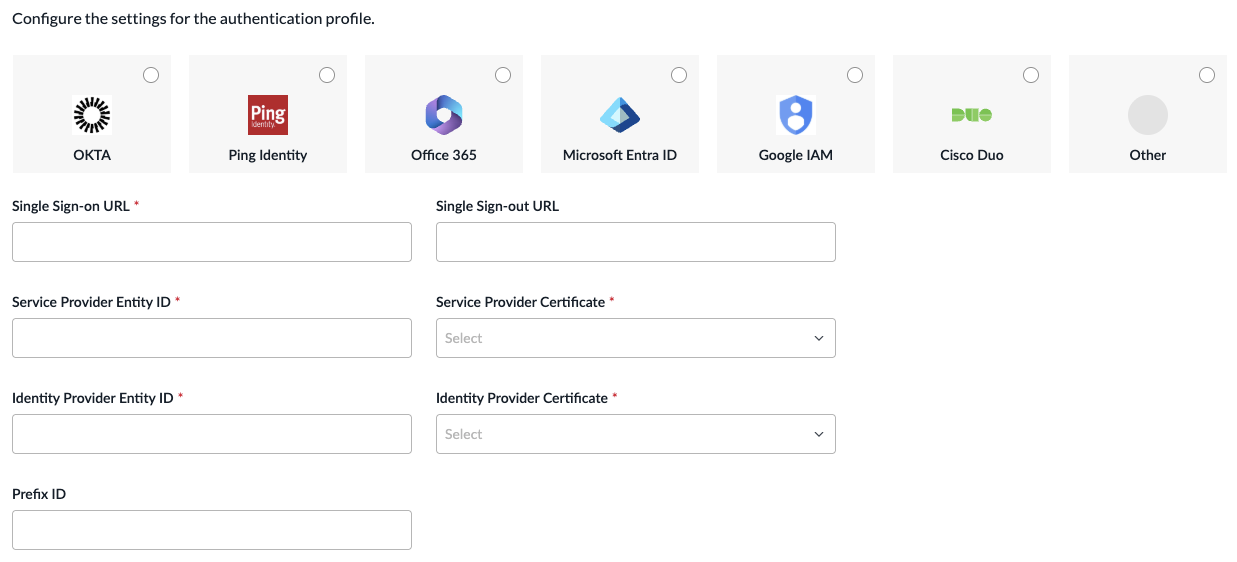The width and height of the screenshot is (1237, 562).
Task: Pick the Microsoft Entra ID radio button
Action: click(x=679, y=75)
